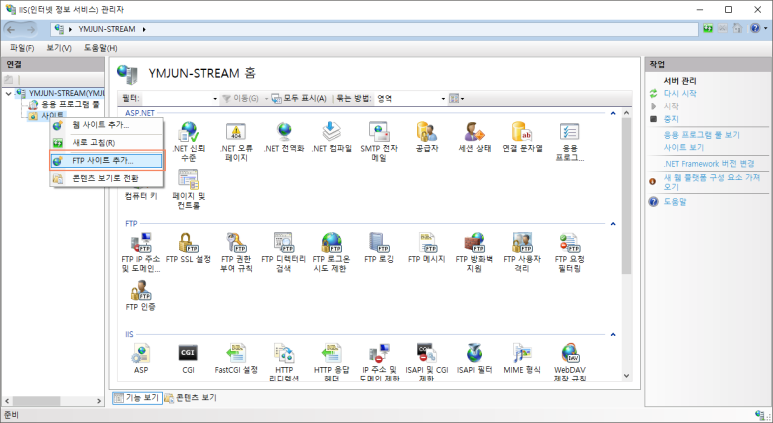Open SMTP 전자 메일 settings

pyautogui.click(x=379, y=142)
